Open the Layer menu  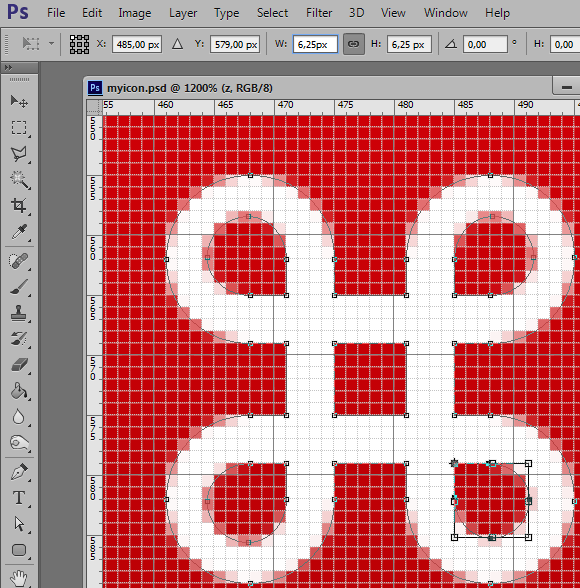pos(183,13)
